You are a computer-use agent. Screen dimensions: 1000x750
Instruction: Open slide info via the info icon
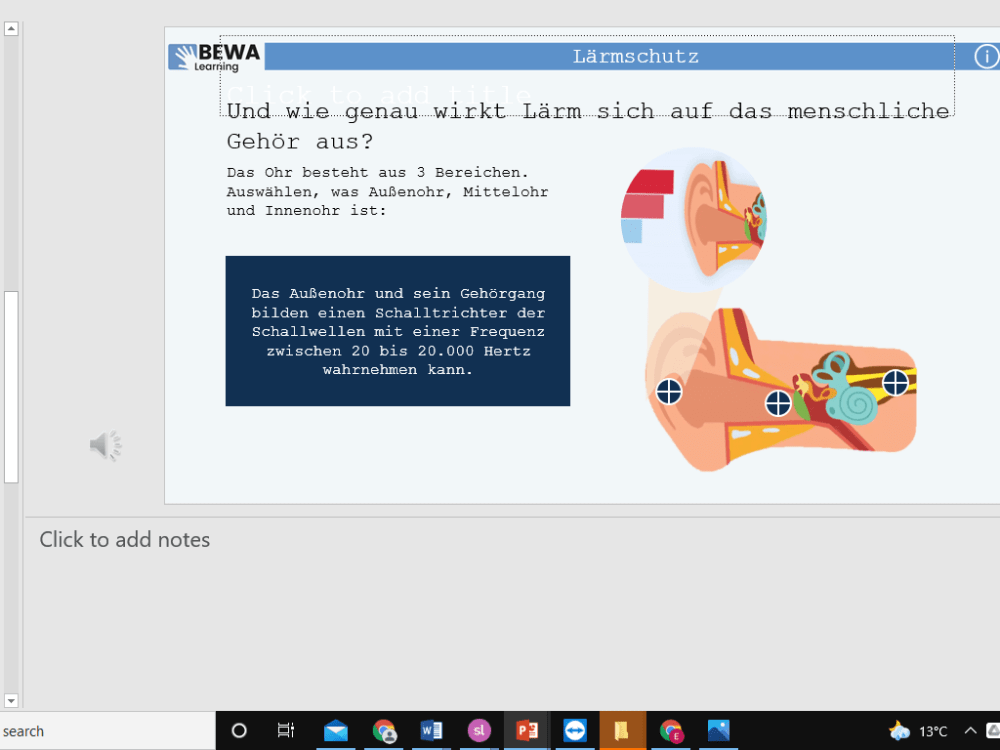click(986, 57)
